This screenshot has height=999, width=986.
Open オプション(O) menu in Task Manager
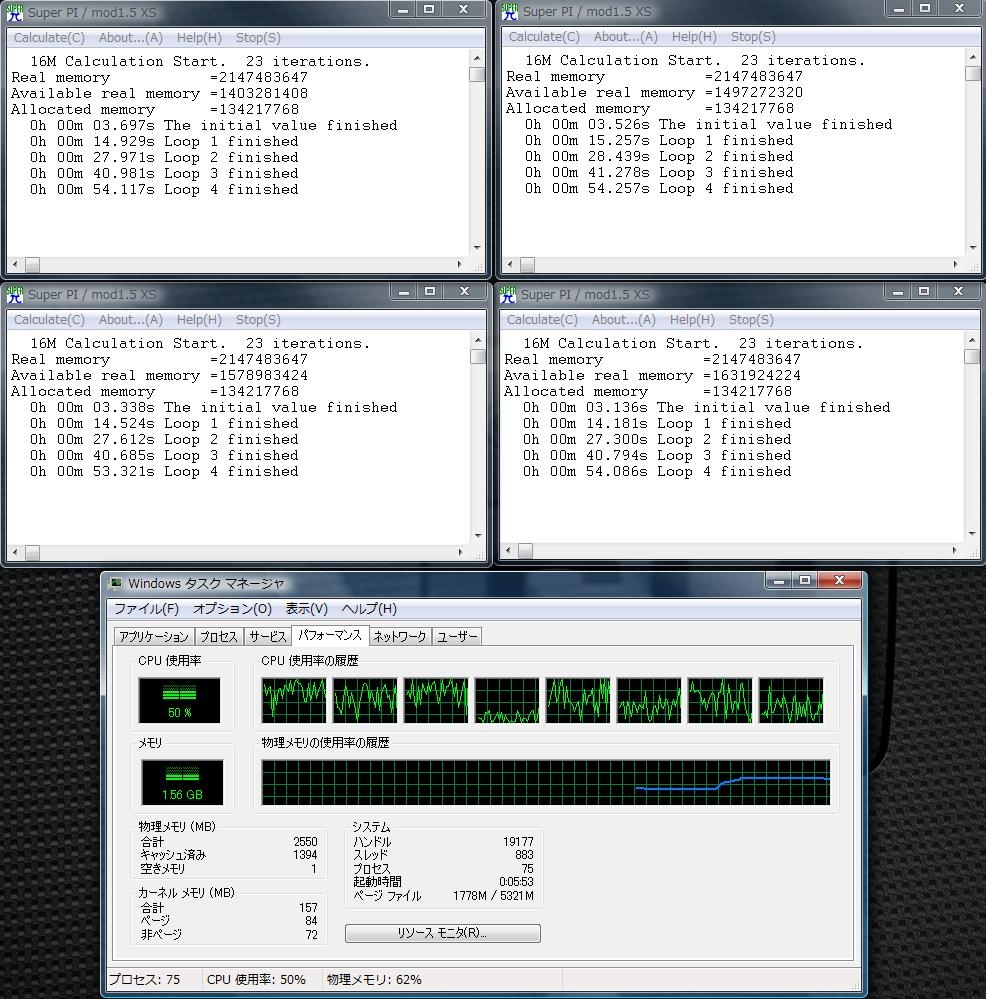point(232,608)
